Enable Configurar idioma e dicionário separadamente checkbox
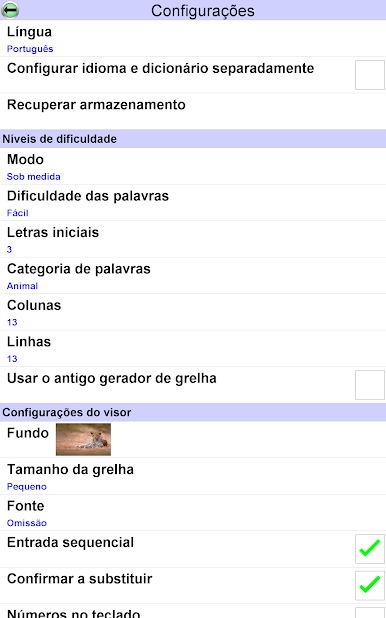 pyautogui.click(x=369, y=75)
